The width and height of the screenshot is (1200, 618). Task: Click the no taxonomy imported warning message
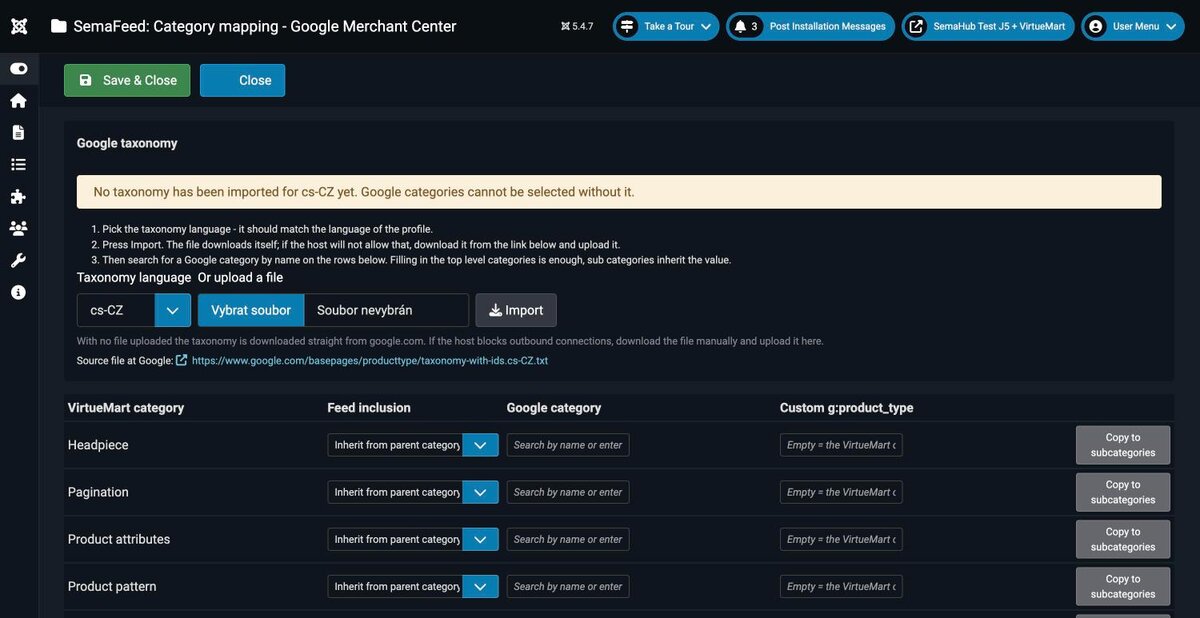(619, 192)
